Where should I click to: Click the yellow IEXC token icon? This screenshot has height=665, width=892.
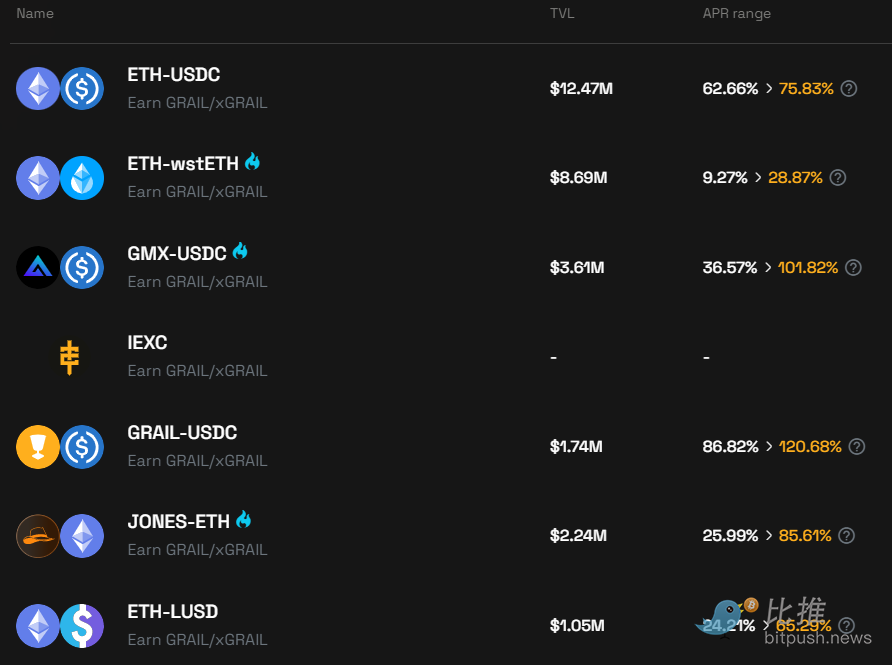coord(69,357)
